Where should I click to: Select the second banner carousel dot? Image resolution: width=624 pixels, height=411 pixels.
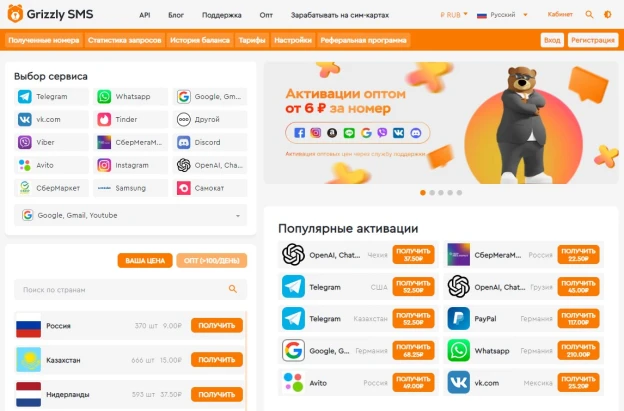coord(432,193)
